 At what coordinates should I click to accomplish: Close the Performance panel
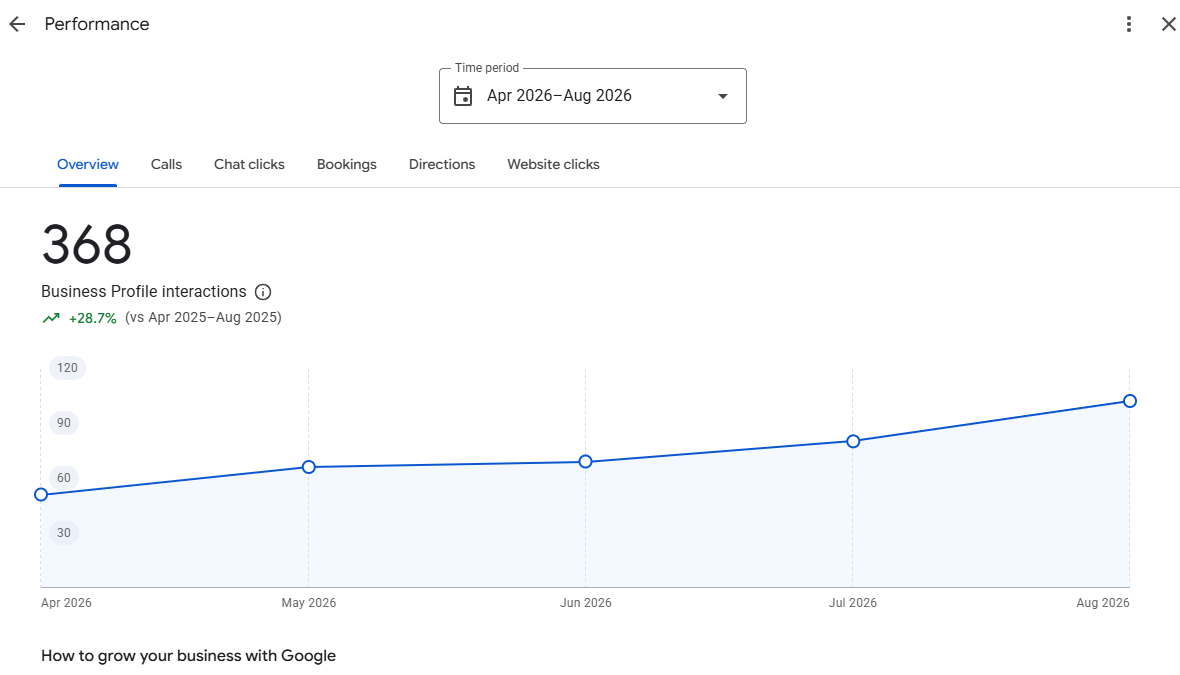click(x=1168, y=24)
